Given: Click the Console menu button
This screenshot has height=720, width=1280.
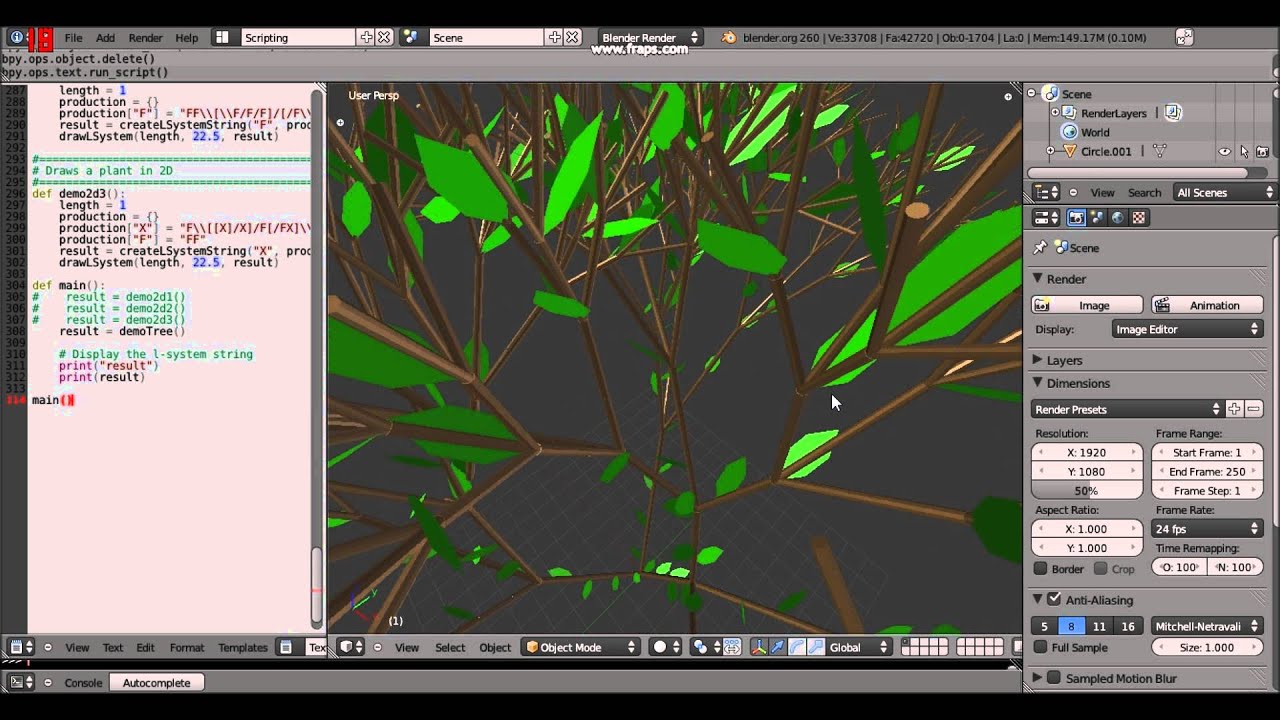Looking at the screenshot, I should pyautogui.click(x=83, y=682).
